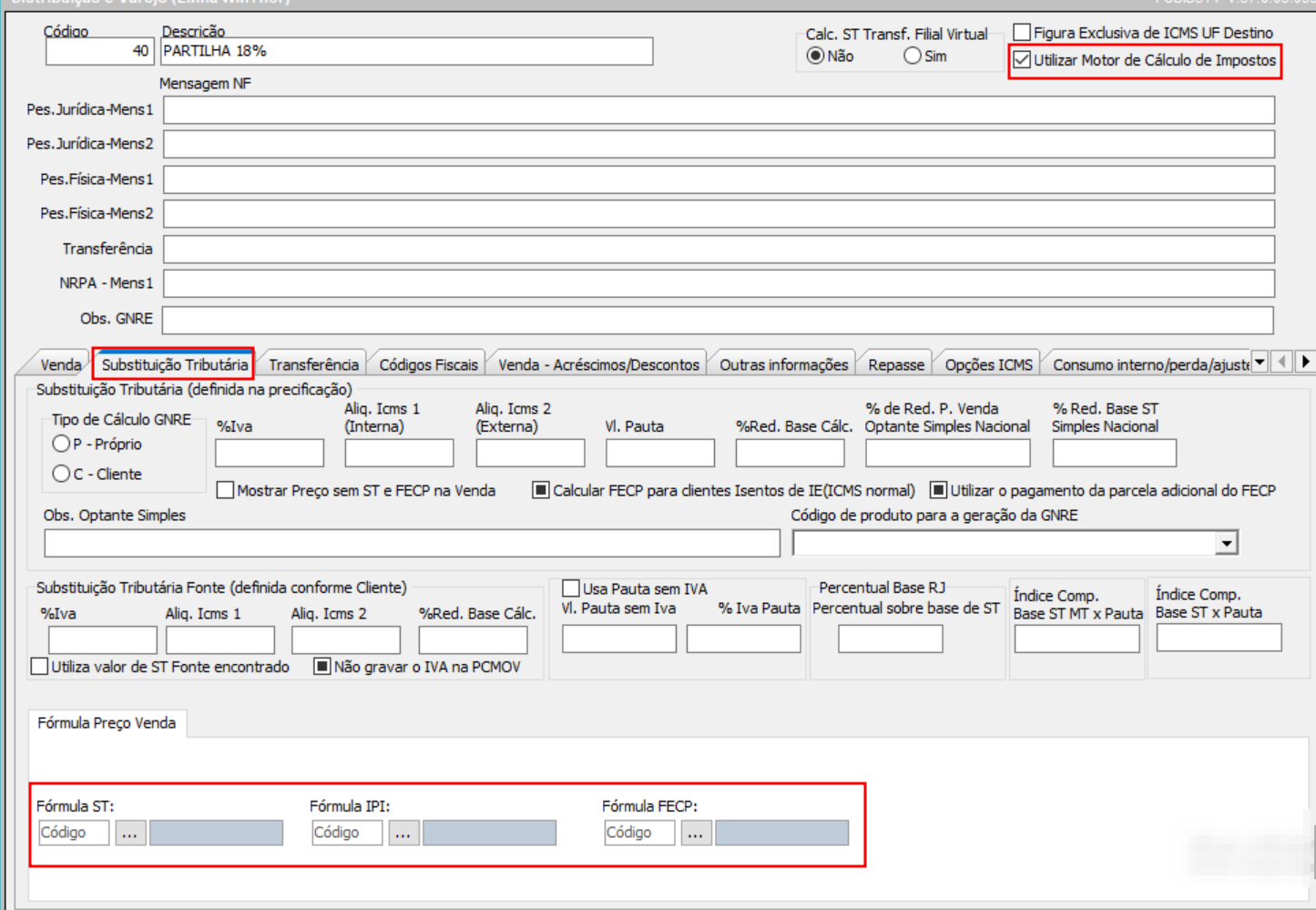Go to Venda - Acréscimos/Descontos tab

click(x=598, y=364)
